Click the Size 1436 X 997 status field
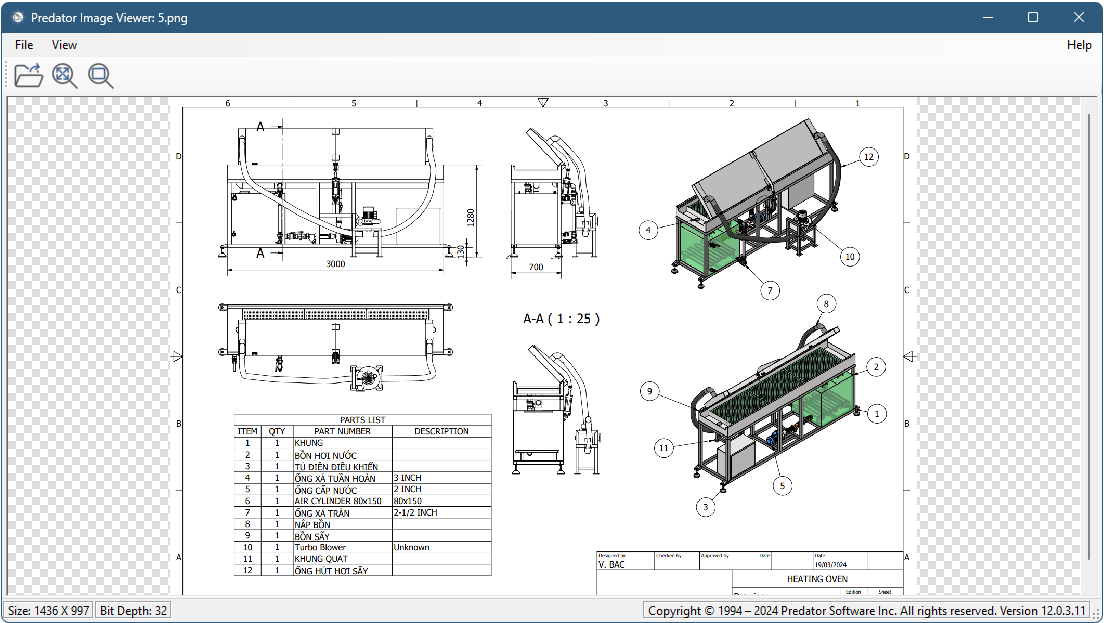This screenshot has width=1104, height=623. (x=48, y=610)
